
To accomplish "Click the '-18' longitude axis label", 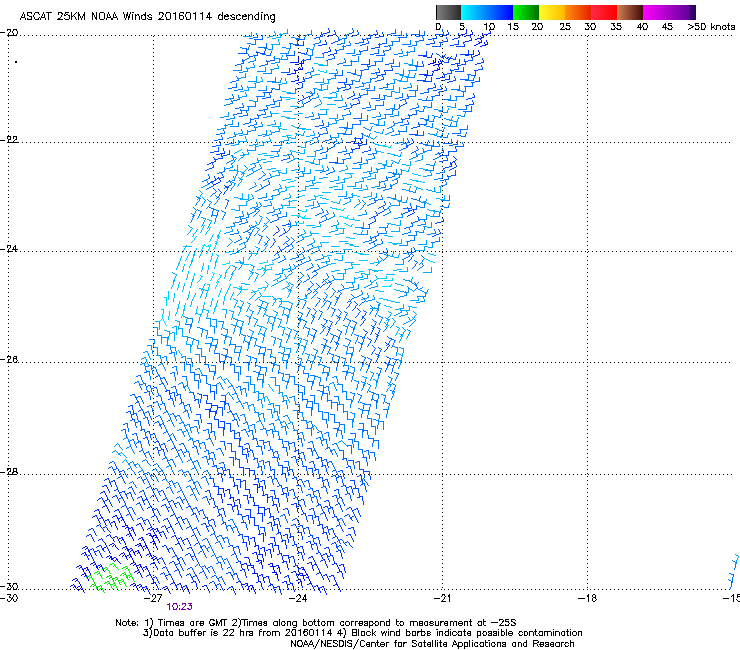I will tap(587, 598).
